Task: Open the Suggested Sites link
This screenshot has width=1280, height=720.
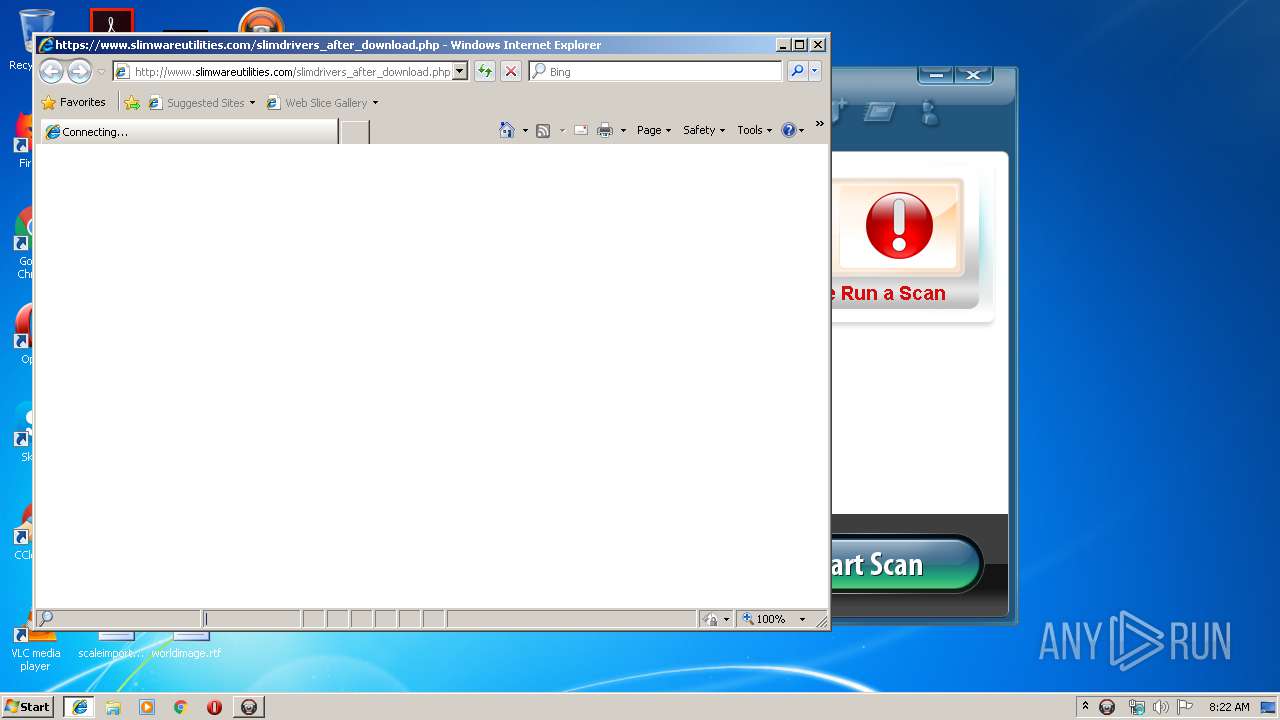Action: (196, 102)
